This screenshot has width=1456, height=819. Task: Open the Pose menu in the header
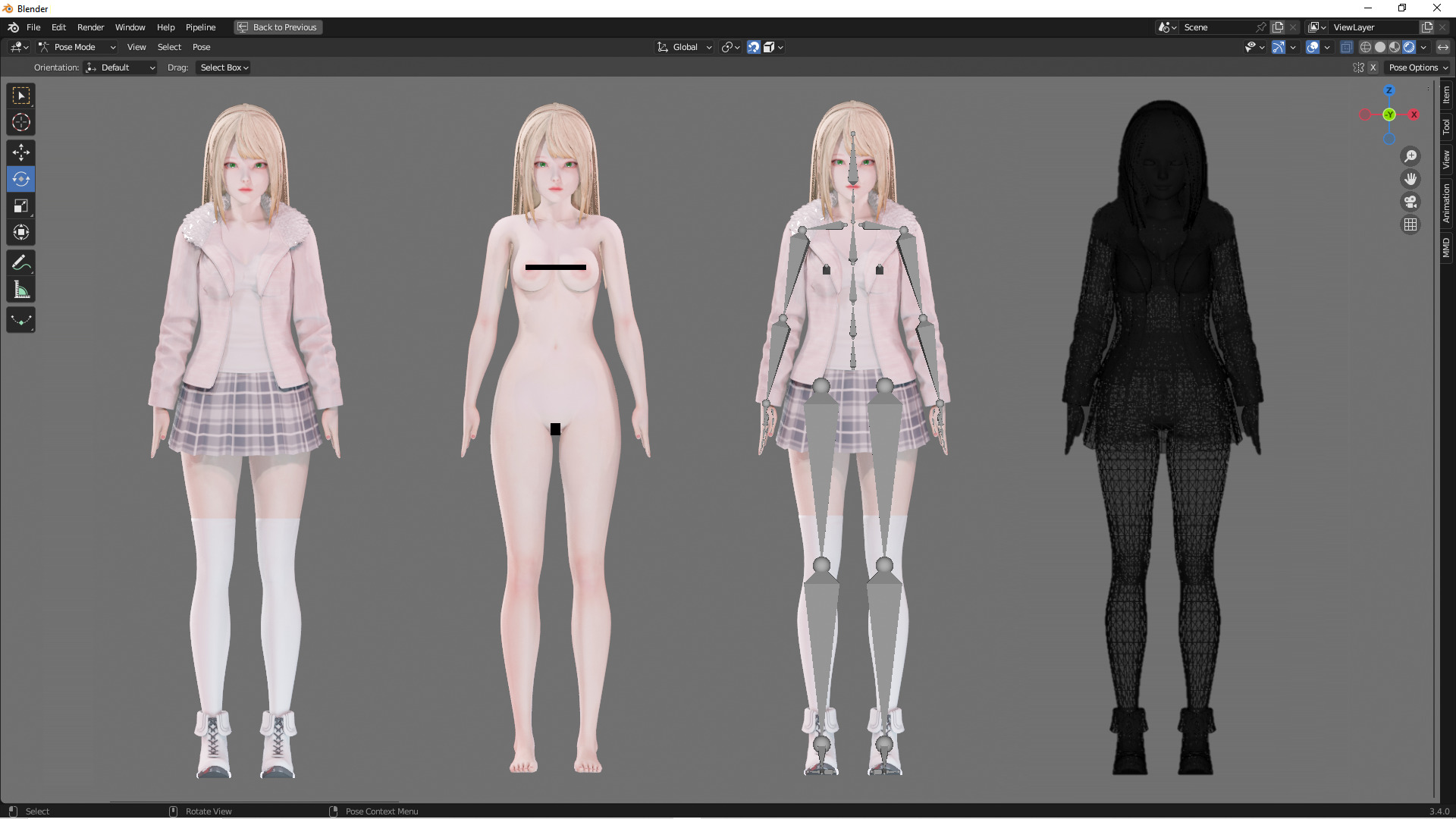[201, 47]
